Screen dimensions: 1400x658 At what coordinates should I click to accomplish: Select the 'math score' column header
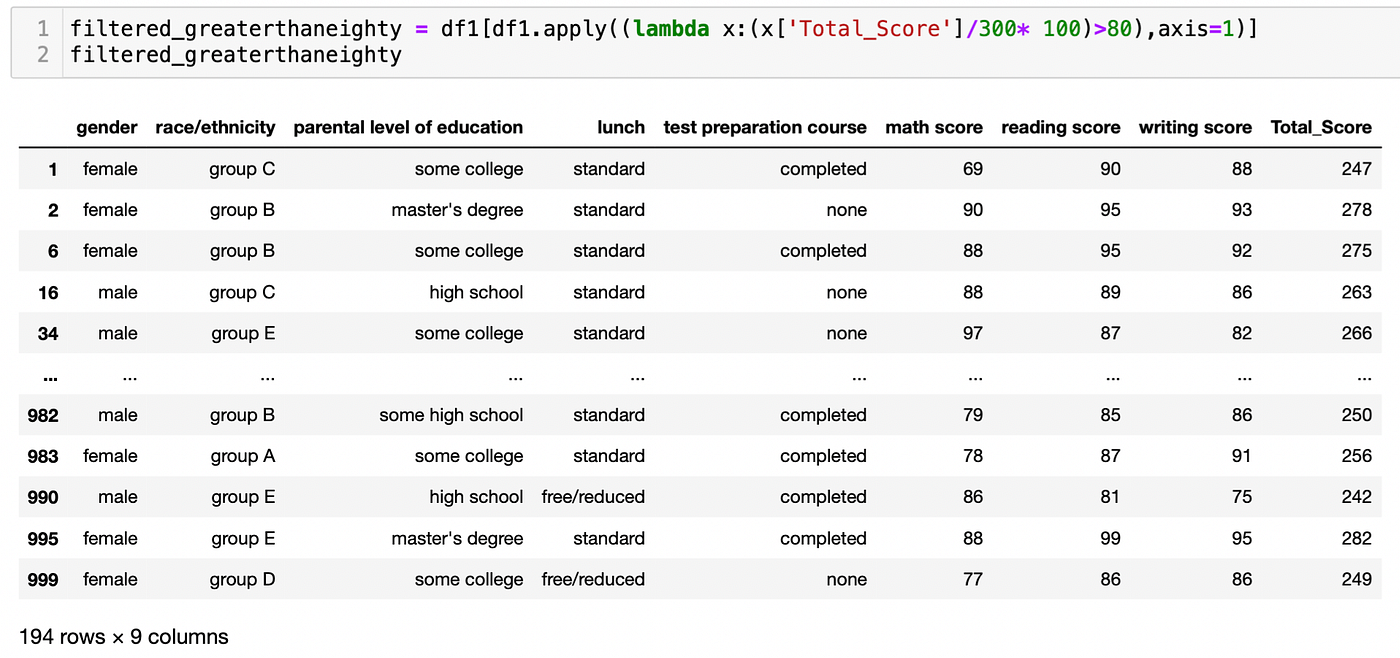934,127
